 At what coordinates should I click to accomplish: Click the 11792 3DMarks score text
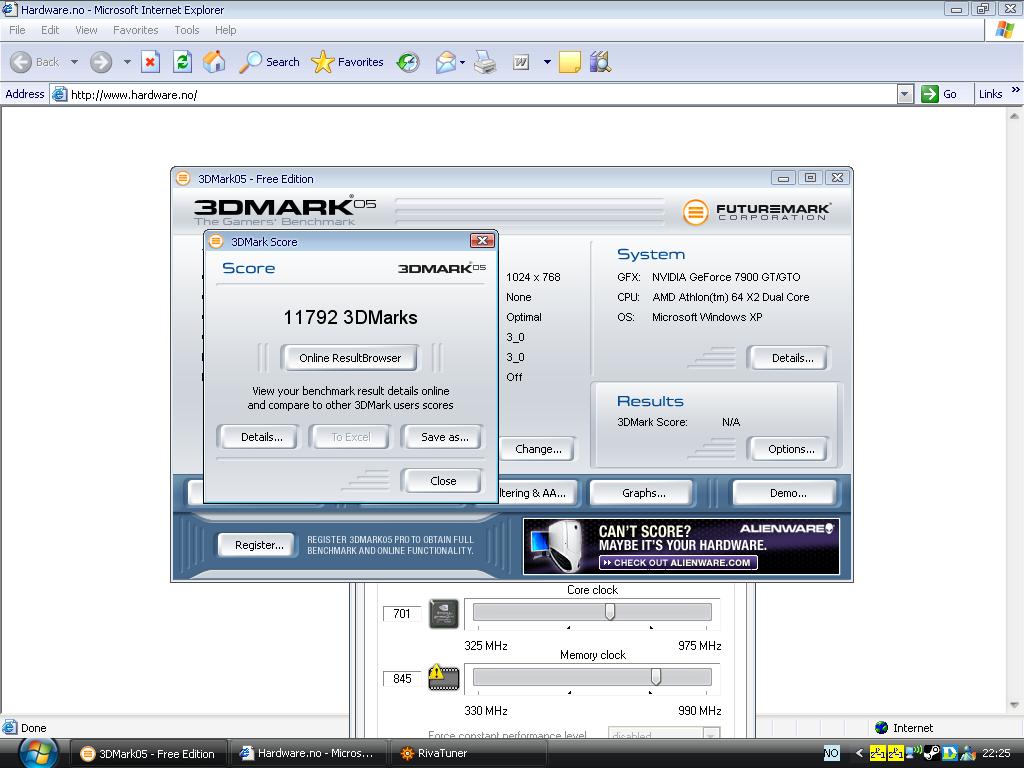(350, 317)
